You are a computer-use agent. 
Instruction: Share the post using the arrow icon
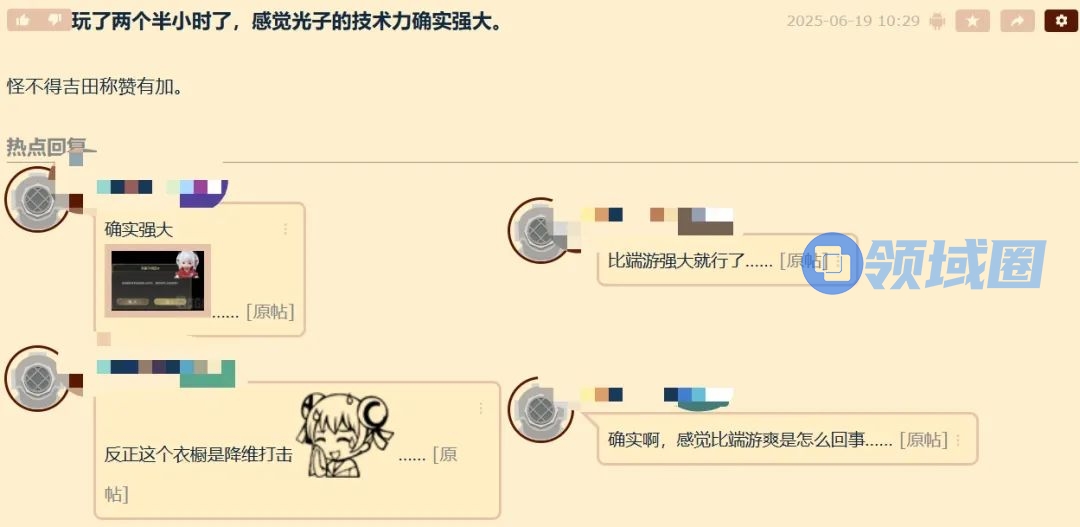[x=1017, y=21]
